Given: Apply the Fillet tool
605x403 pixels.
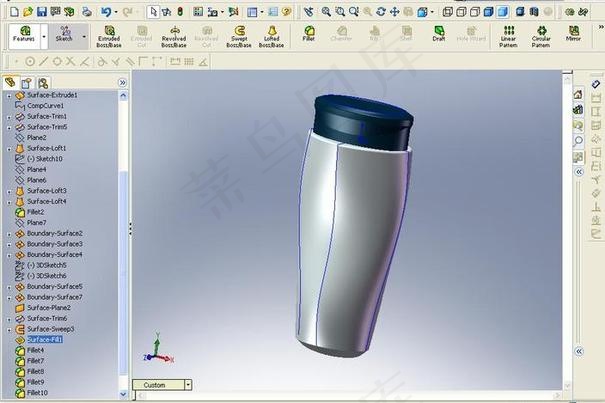Looking at the screenshot, I should (x=309, y=34).
